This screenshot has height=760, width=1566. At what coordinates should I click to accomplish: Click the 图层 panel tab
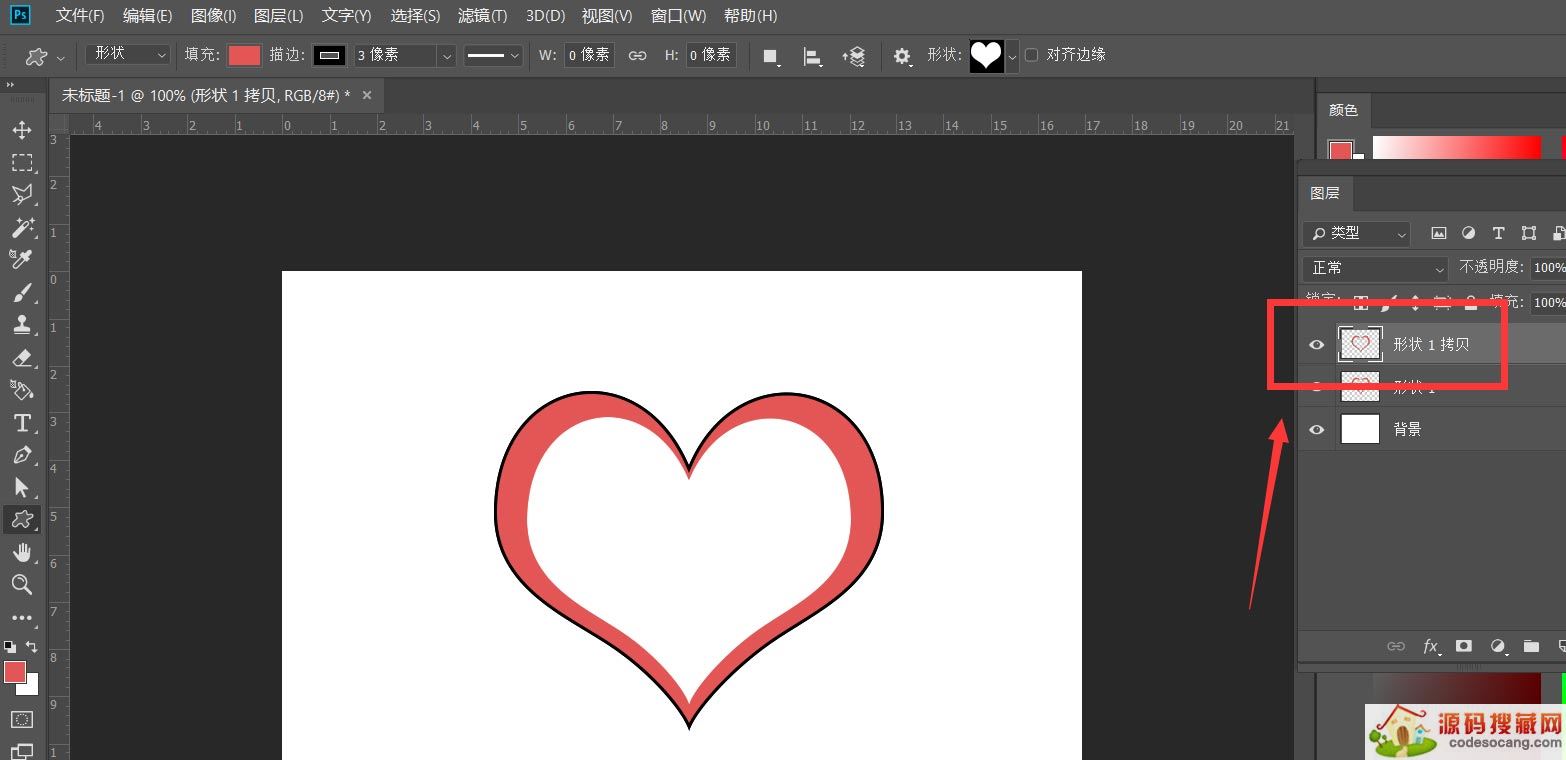1324,193
